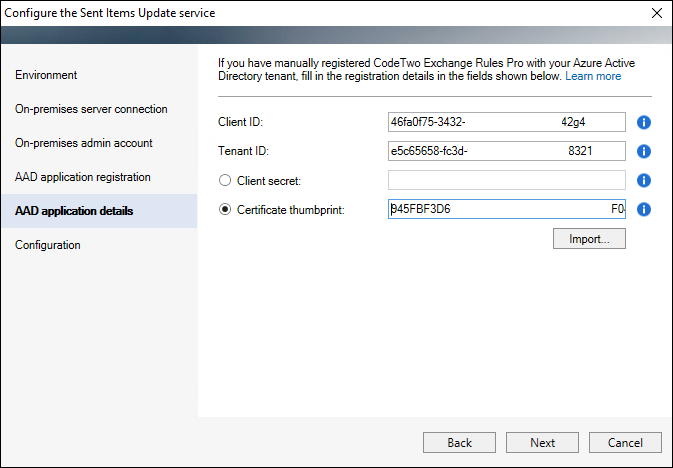Click the empty Client secret text box
The height and width of the screenshot is (468, 673).
pos(506,180)
